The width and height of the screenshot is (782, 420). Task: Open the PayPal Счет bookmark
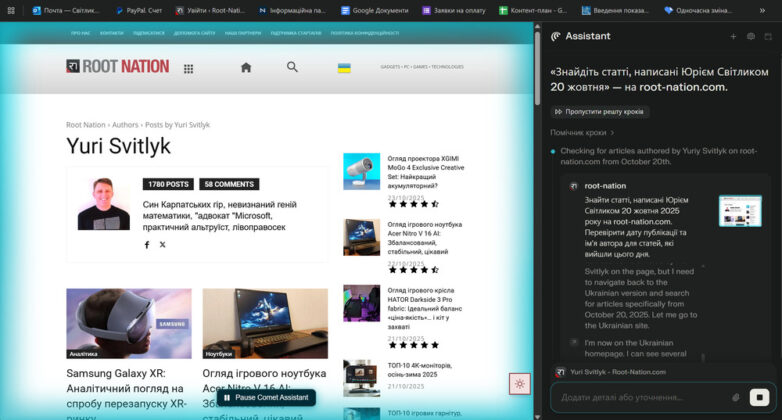139,10
